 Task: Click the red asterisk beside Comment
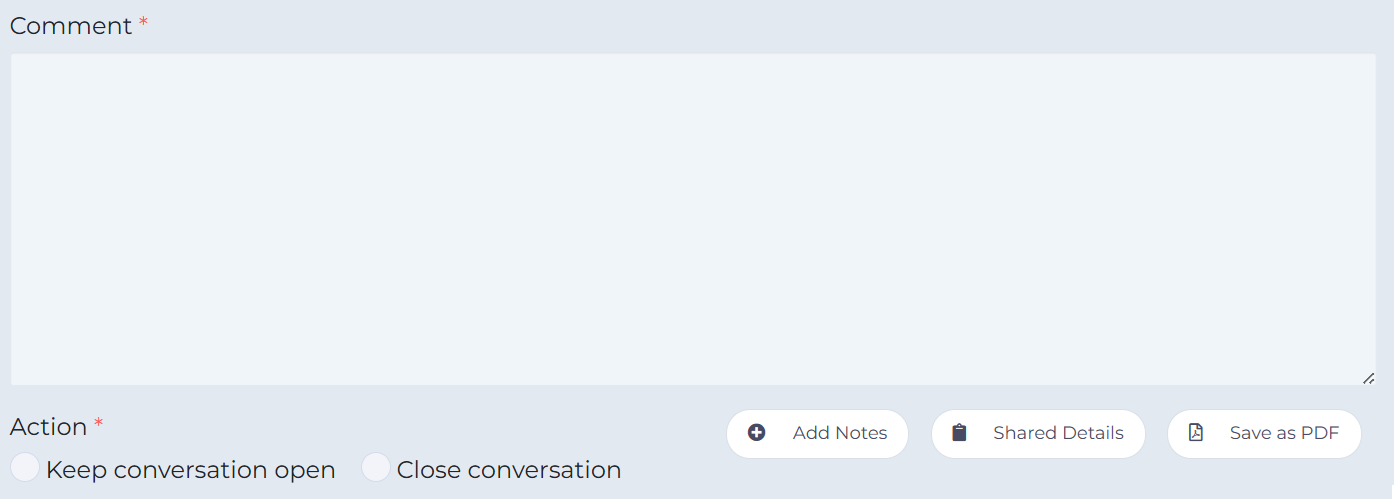point(143,22)
